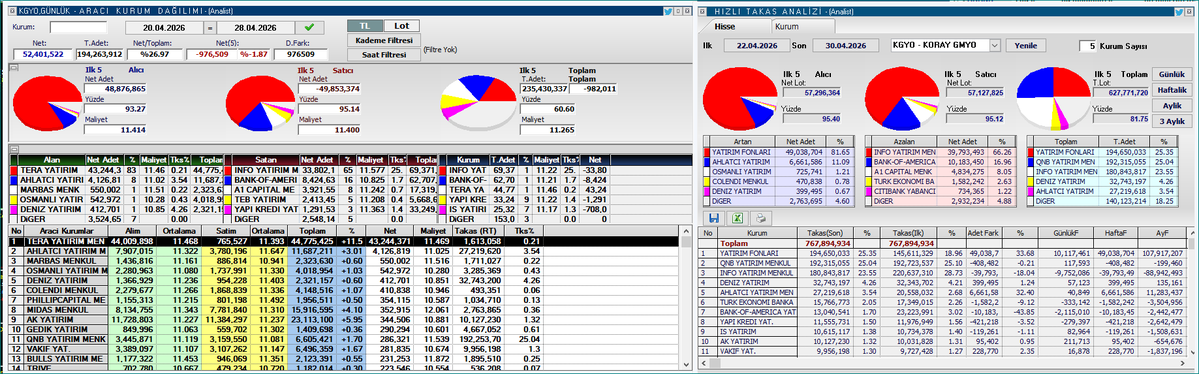Collapse the Alan/Satan top-five tables panel
The image size is (1199, 374).
(14, 148)
